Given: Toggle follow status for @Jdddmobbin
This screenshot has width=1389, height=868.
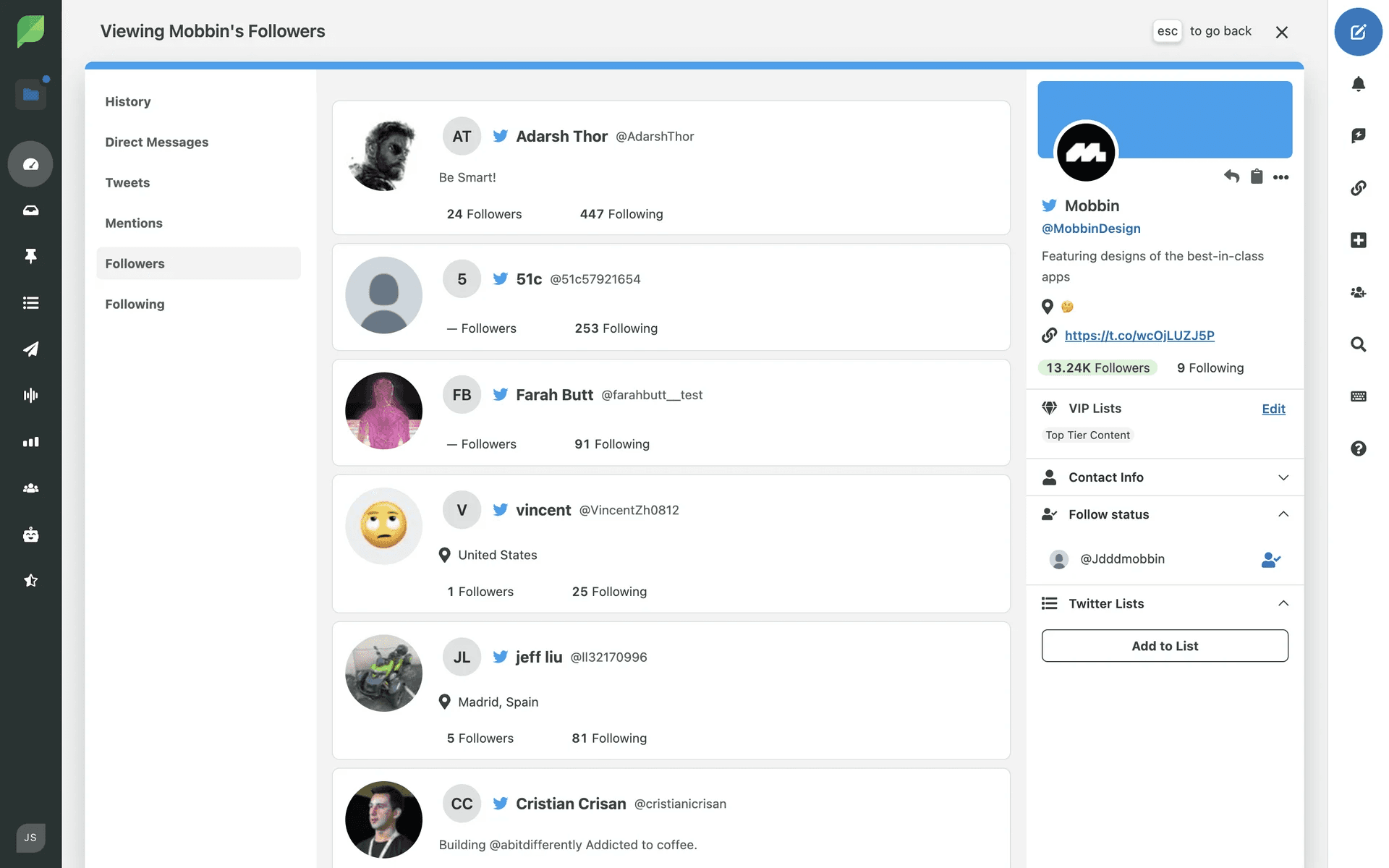Looking at the screenshot, I should coord(1270,559).
